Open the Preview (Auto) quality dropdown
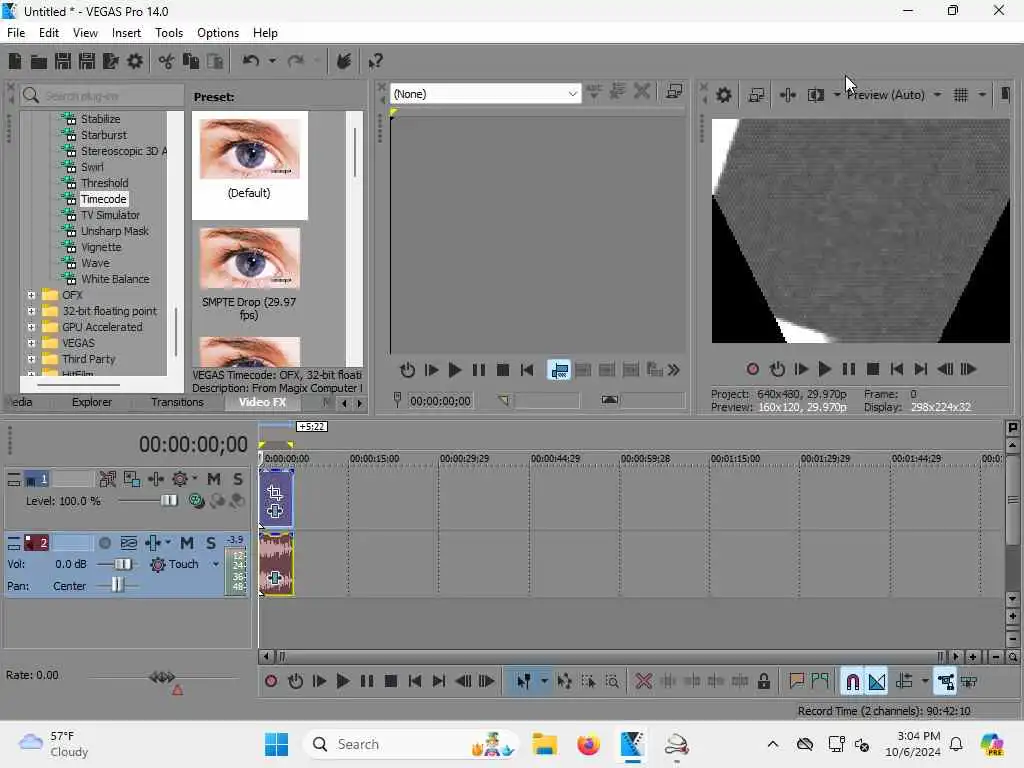1024x768 pixels. pyautogui.click(x=937, y=95)
